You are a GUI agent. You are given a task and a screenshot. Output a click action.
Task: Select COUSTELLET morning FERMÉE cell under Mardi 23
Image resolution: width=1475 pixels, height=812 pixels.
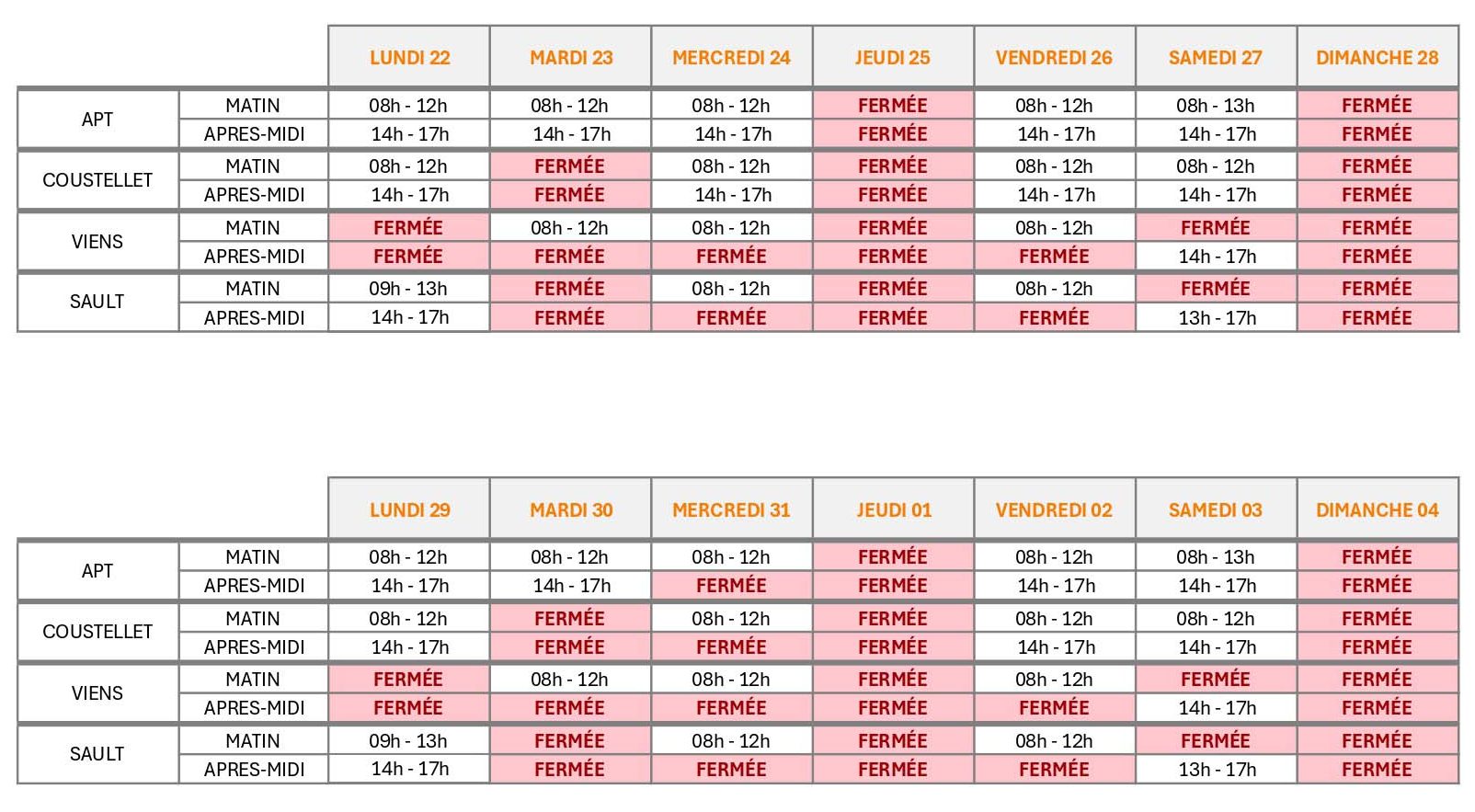coord(570,166)
